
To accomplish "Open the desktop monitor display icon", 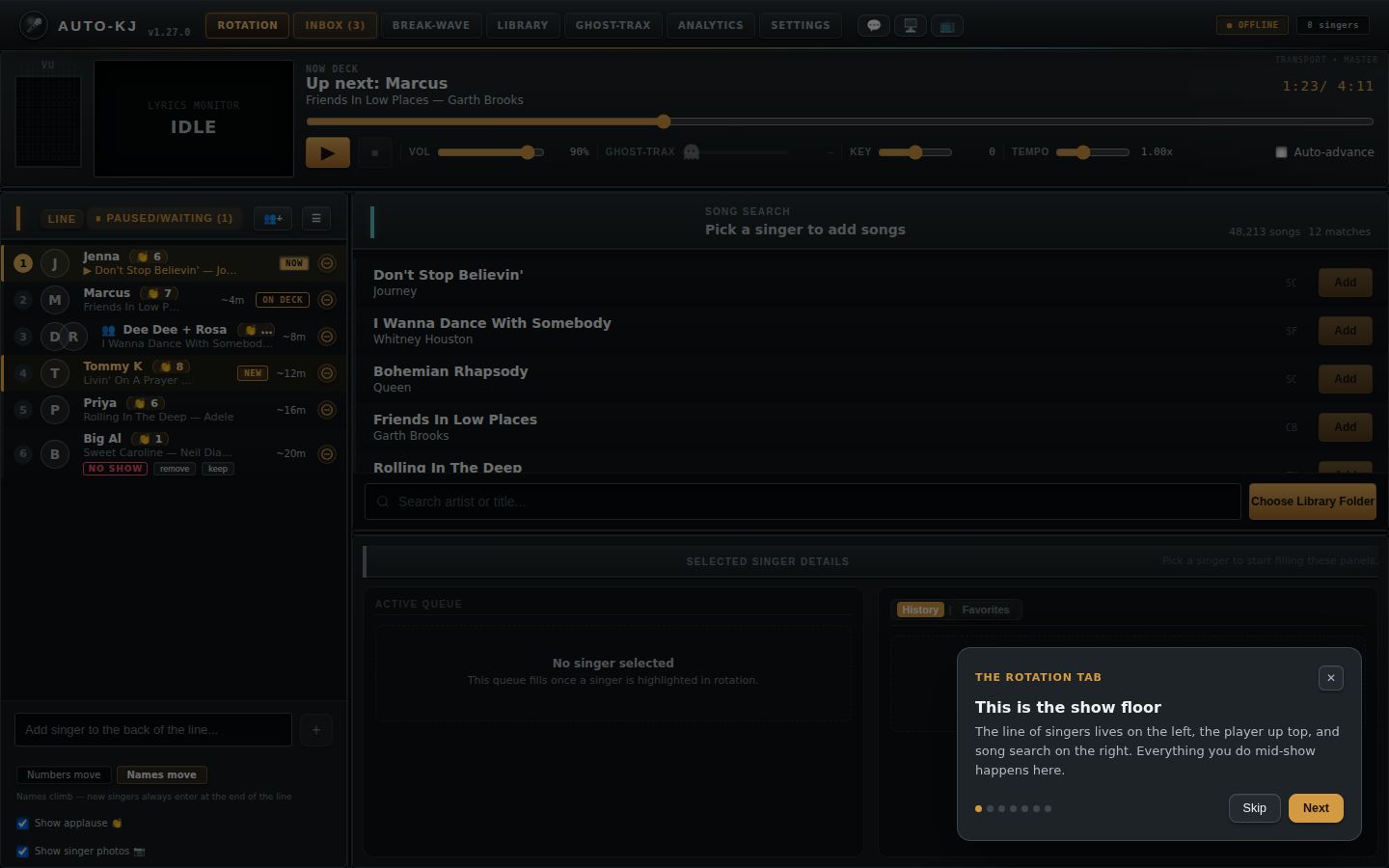I will point(911,26).
